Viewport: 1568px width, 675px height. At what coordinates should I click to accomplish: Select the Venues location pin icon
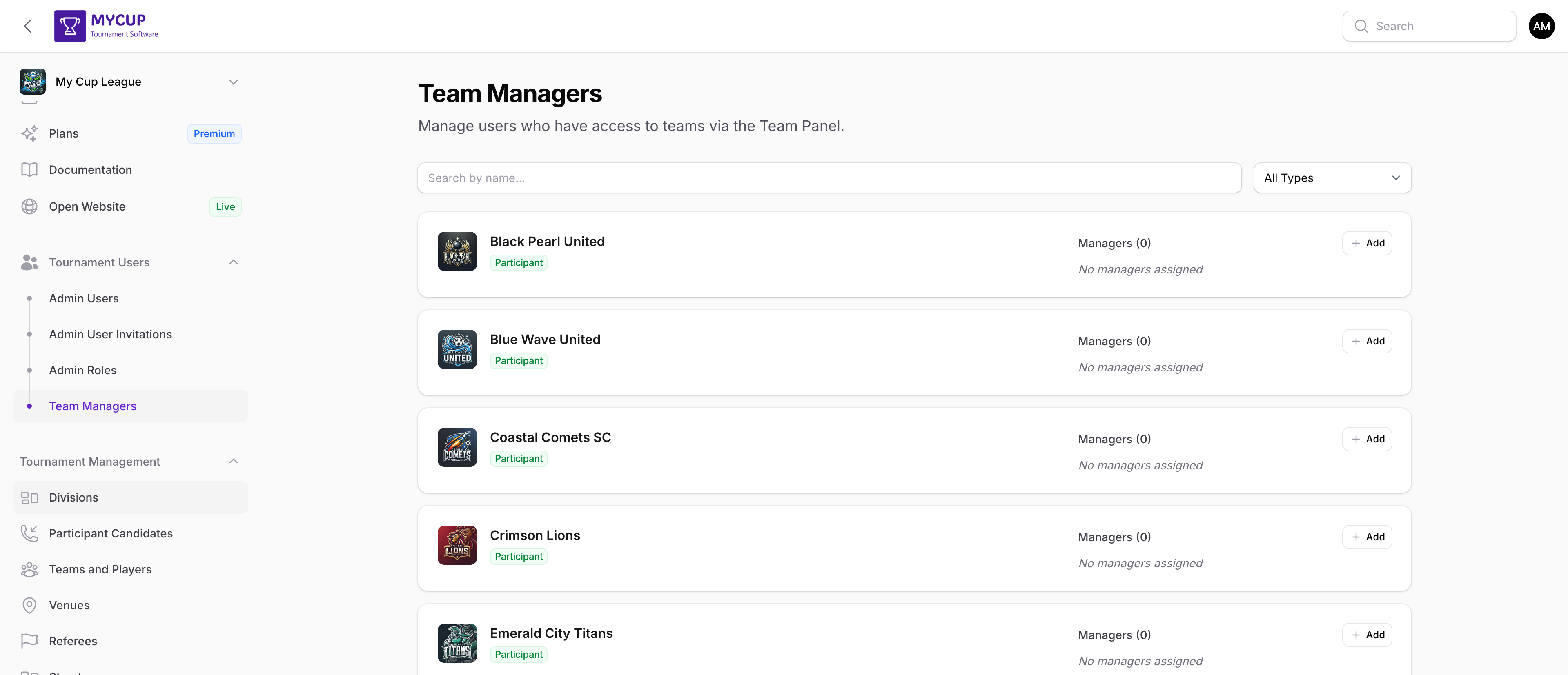point(29,605)
